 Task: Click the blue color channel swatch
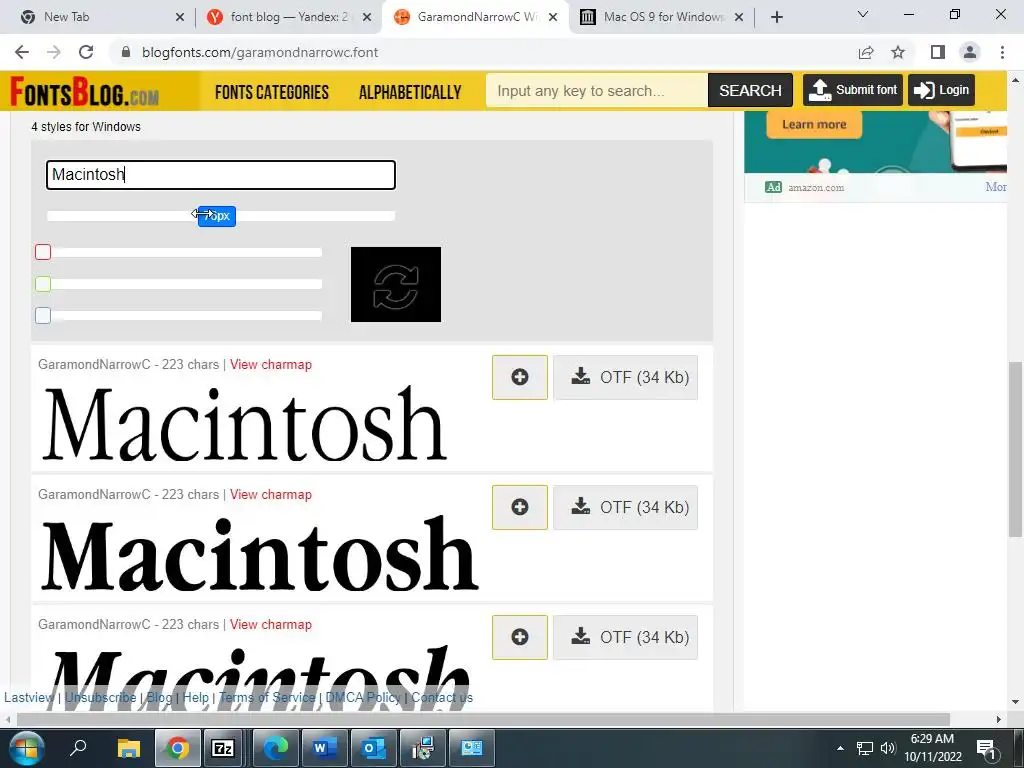43,315
